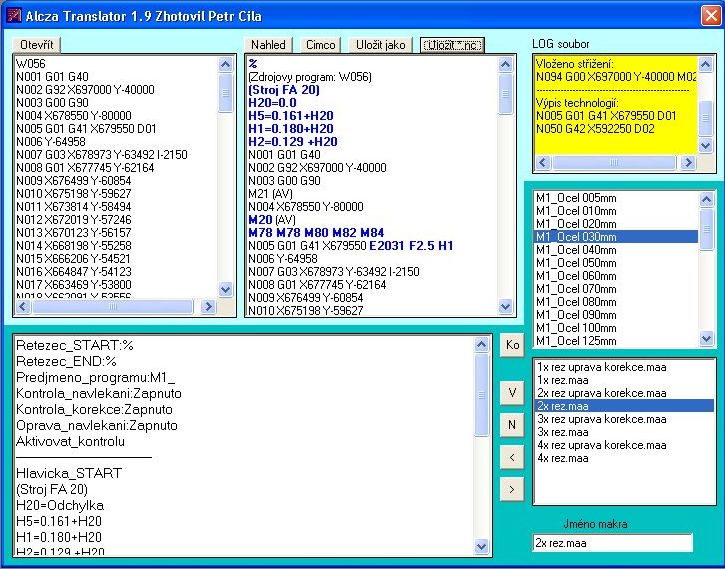This screenshot has height=569, width=725.
Task: Select M1_Ocel 100mm in the material list
Action: coord(615,328)
